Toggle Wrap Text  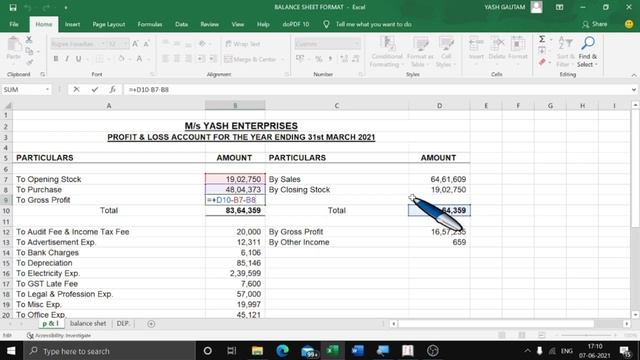click(242, 44)
